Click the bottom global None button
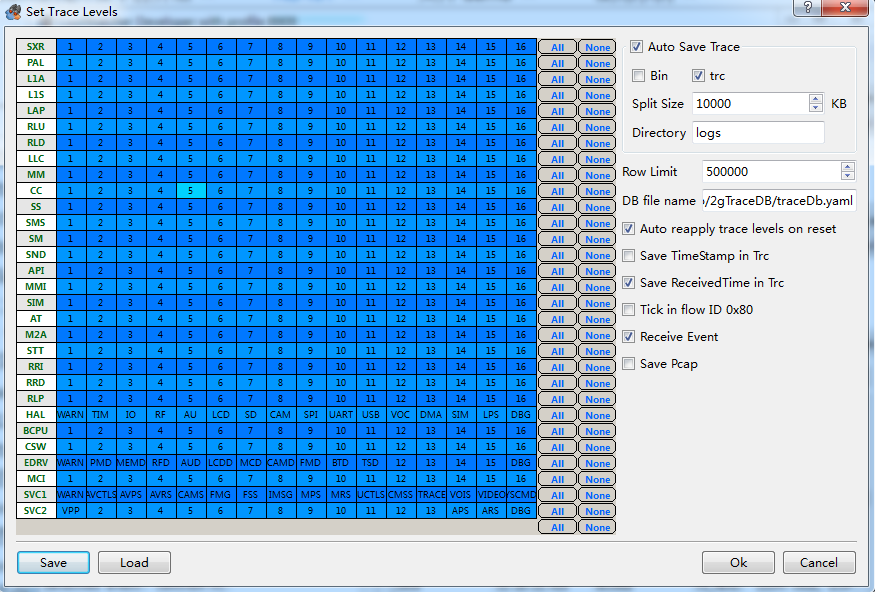Viewport: 875px width, 592px height. pos(597,527)
